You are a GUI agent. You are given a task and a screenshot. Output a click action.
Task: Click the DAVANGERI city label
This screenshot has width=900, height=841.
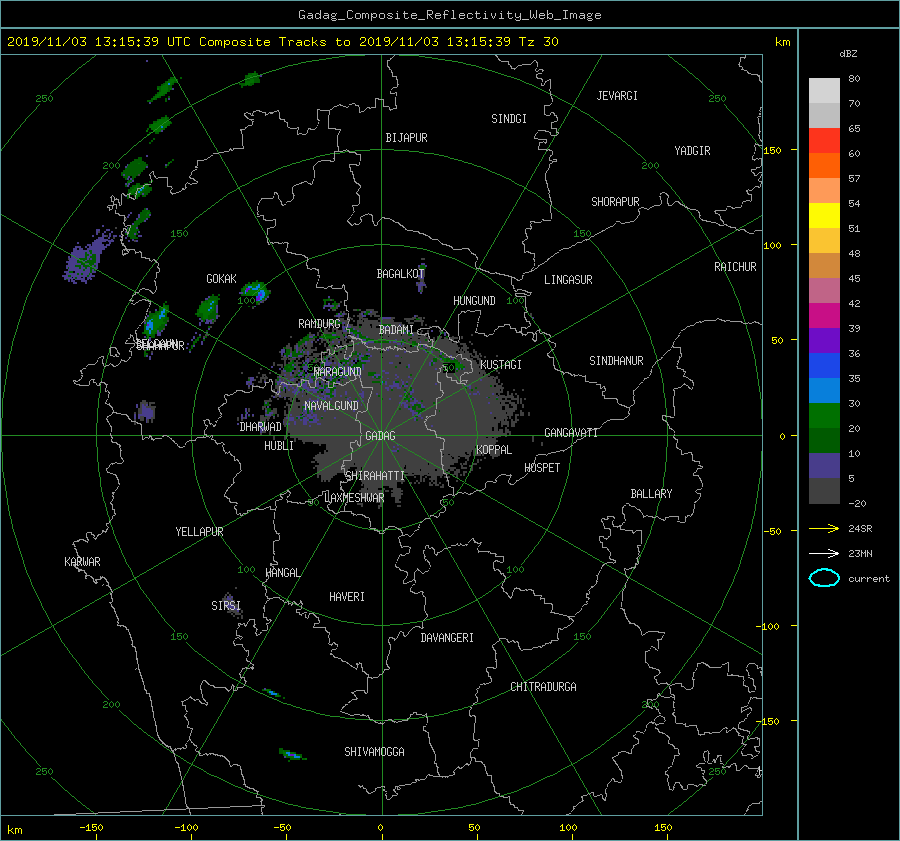447,638
